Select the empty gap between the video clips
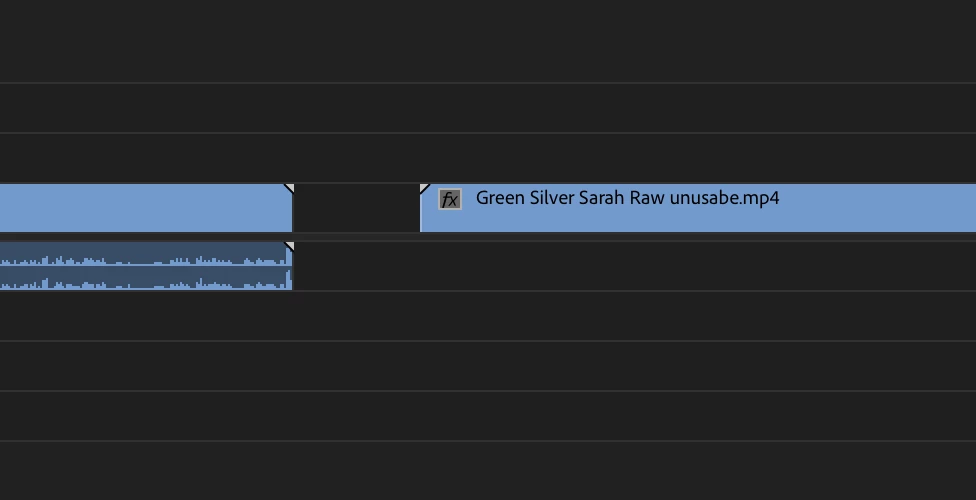The image size is (976, 500). tap(357, 208)
